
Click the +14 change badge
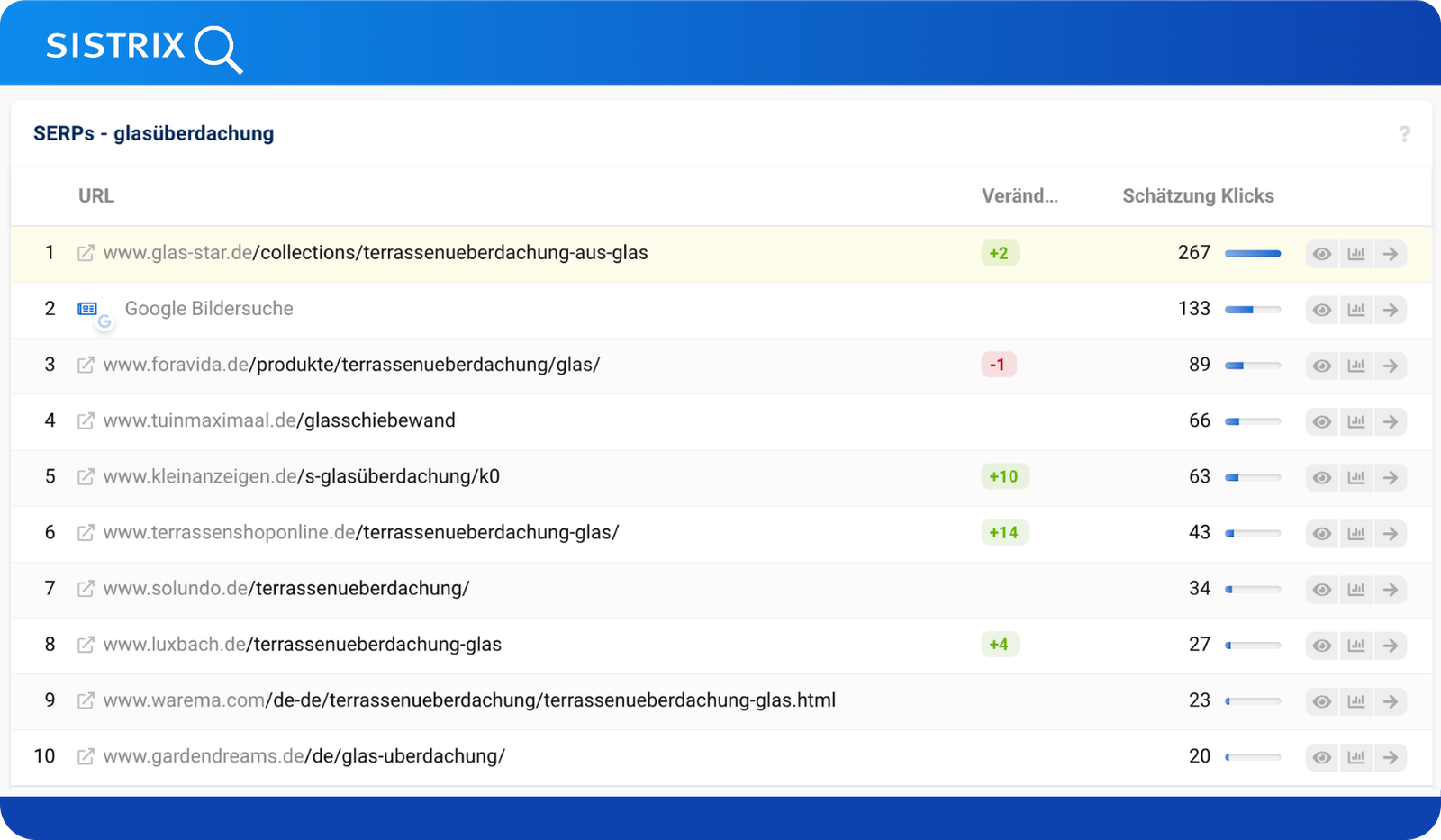click(x=1003, y=532)
